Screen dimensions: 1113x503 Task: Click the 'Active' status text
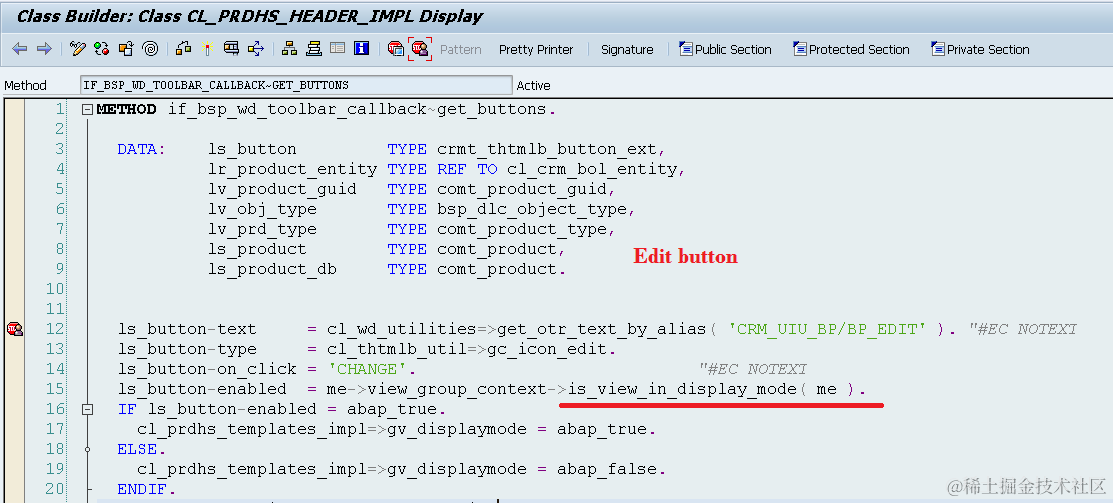coord(533,85)
